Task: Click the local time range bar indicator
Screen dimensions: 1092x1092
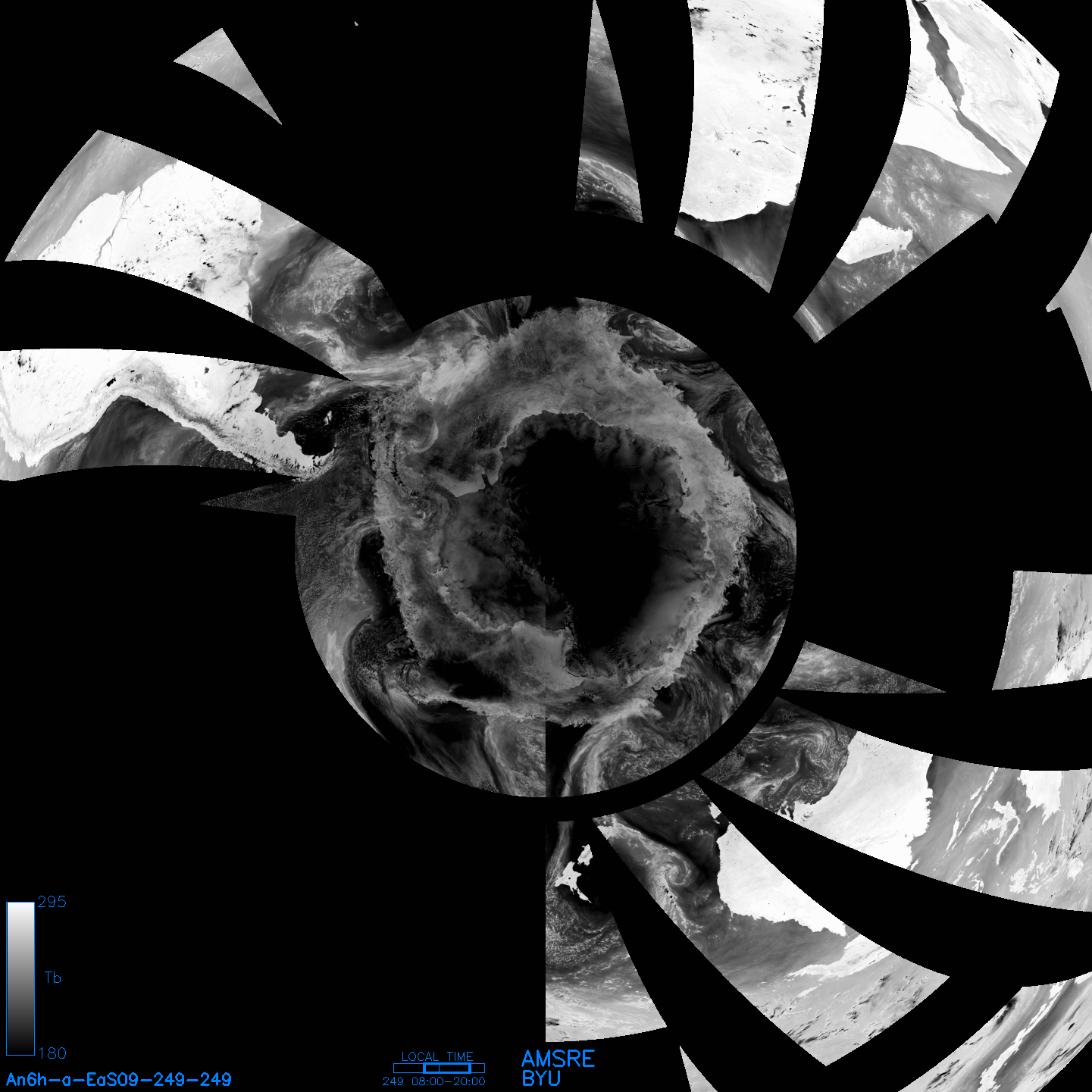Action: pyautogui.click(x=439, y=1068)
